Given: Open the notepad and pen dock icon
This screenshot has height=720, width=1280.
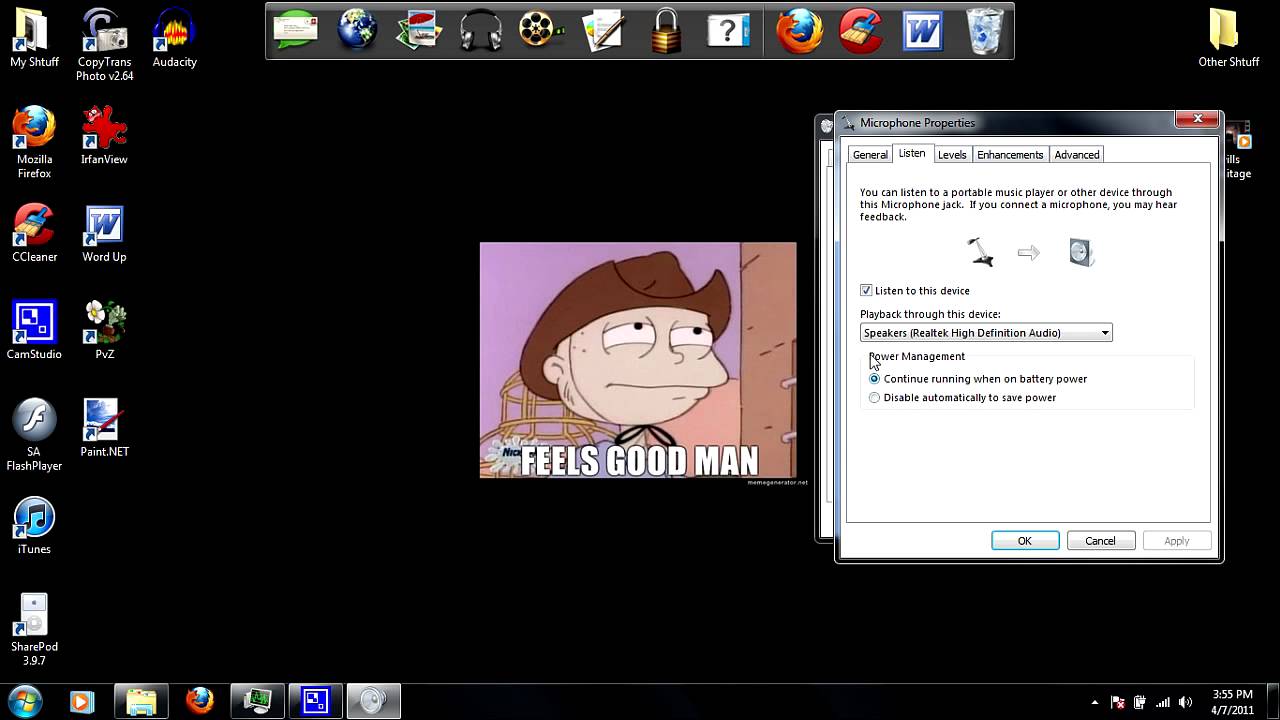Looking at the screenshot, I should click(x=605, y=30).
